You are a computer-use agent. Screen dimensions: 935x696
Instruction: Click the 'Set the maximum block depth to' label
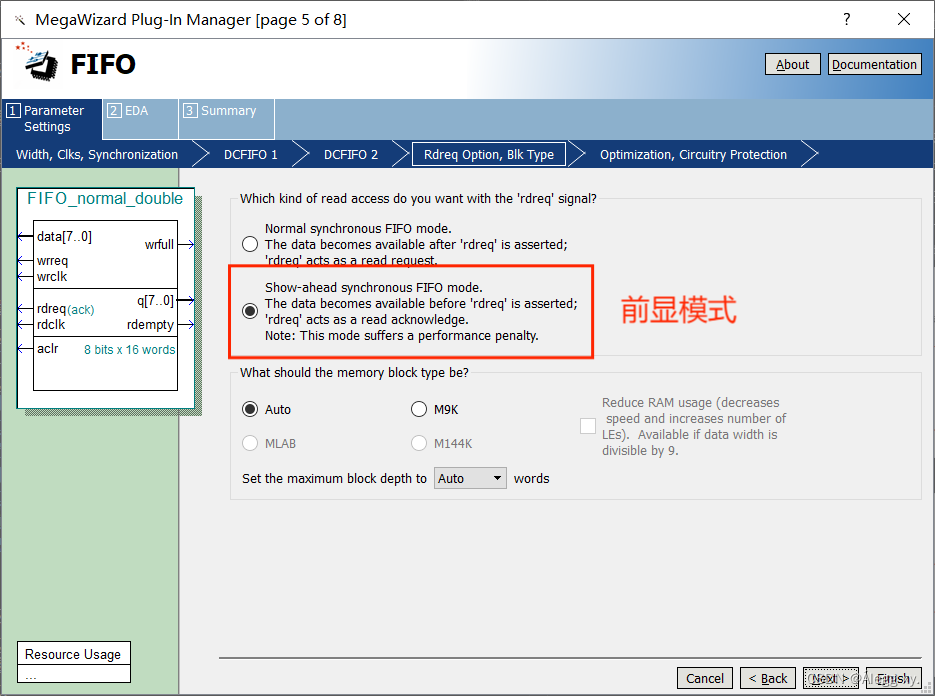(335, 478)
